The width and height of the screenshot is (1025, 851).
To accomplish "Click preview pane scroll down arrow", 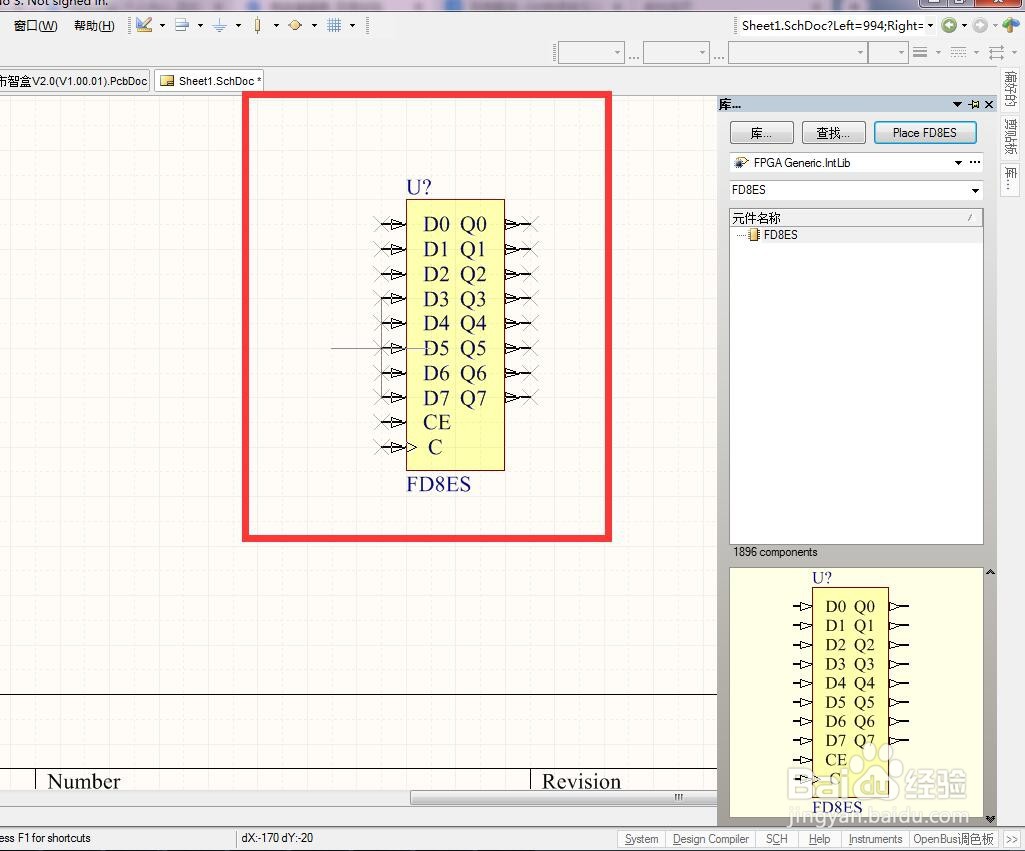I will (990, 818).
